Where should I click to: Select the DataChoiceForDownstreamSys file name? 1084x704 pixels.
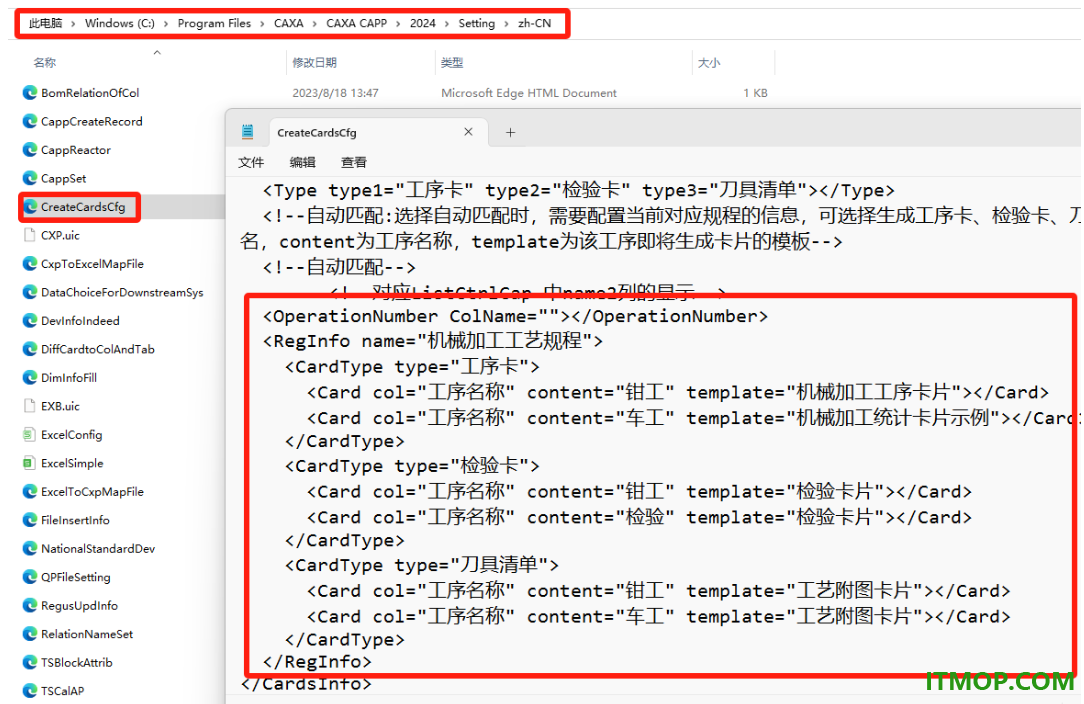[x=122, y=293]
